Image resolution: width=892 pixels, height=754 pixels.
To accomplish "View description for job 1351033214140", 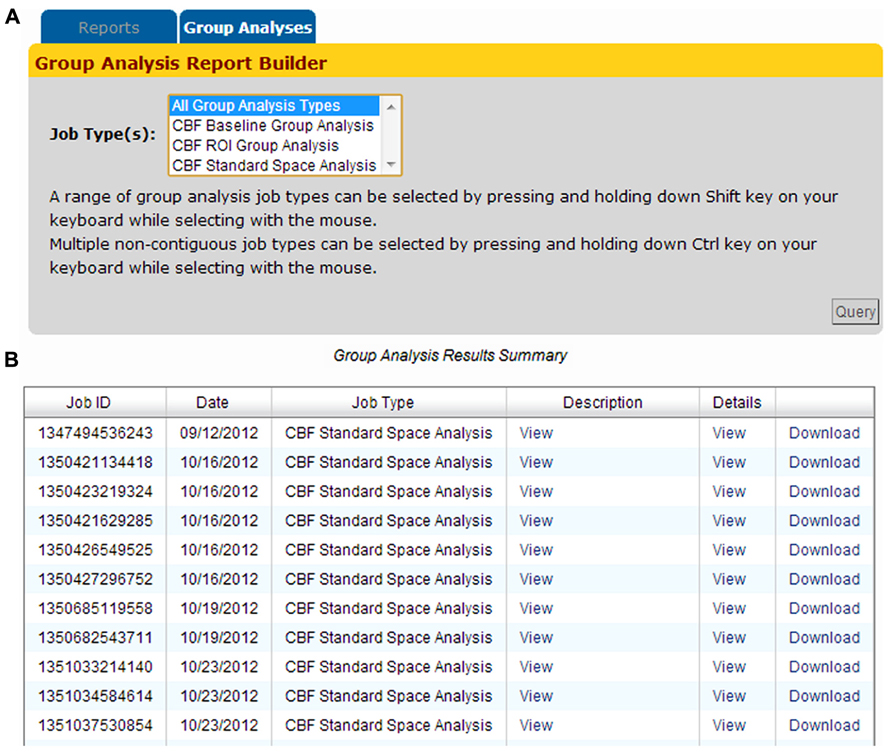I will 536,666.
